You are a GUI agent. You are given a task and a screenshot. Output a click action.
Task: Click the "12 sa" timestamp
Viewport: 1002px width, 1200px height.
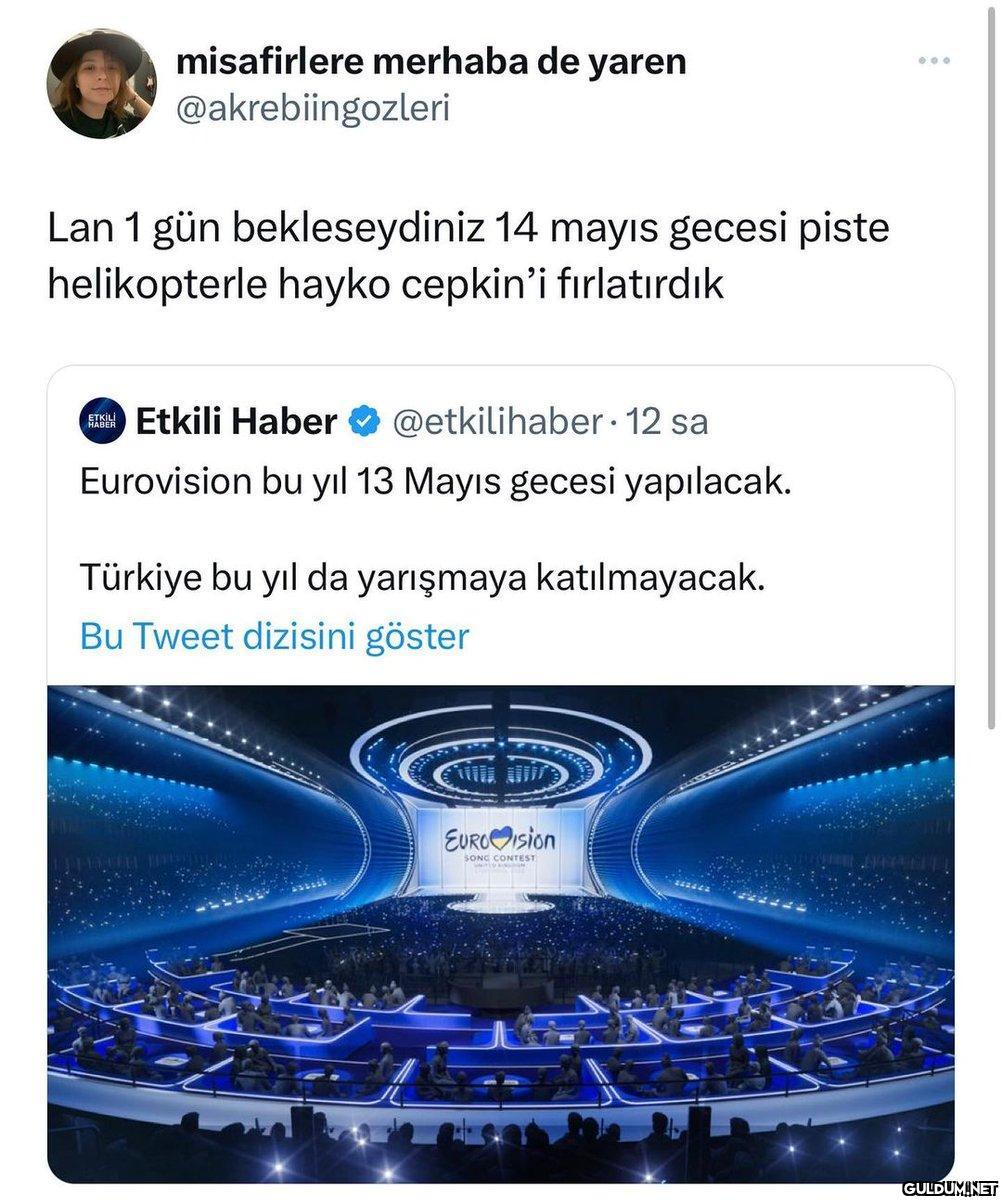[x=666, y=422]
